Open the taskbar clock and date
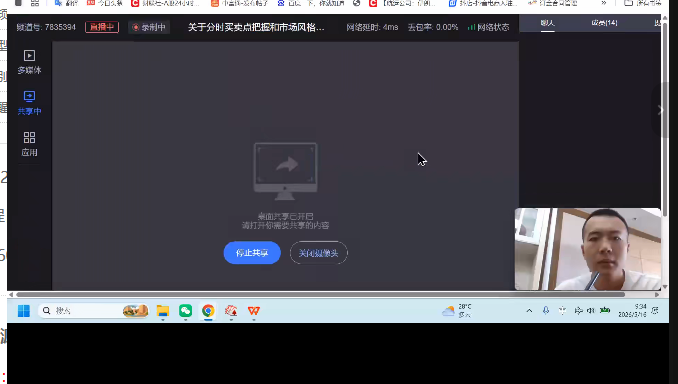Screen dimensions: 678x384 [632, 310]
